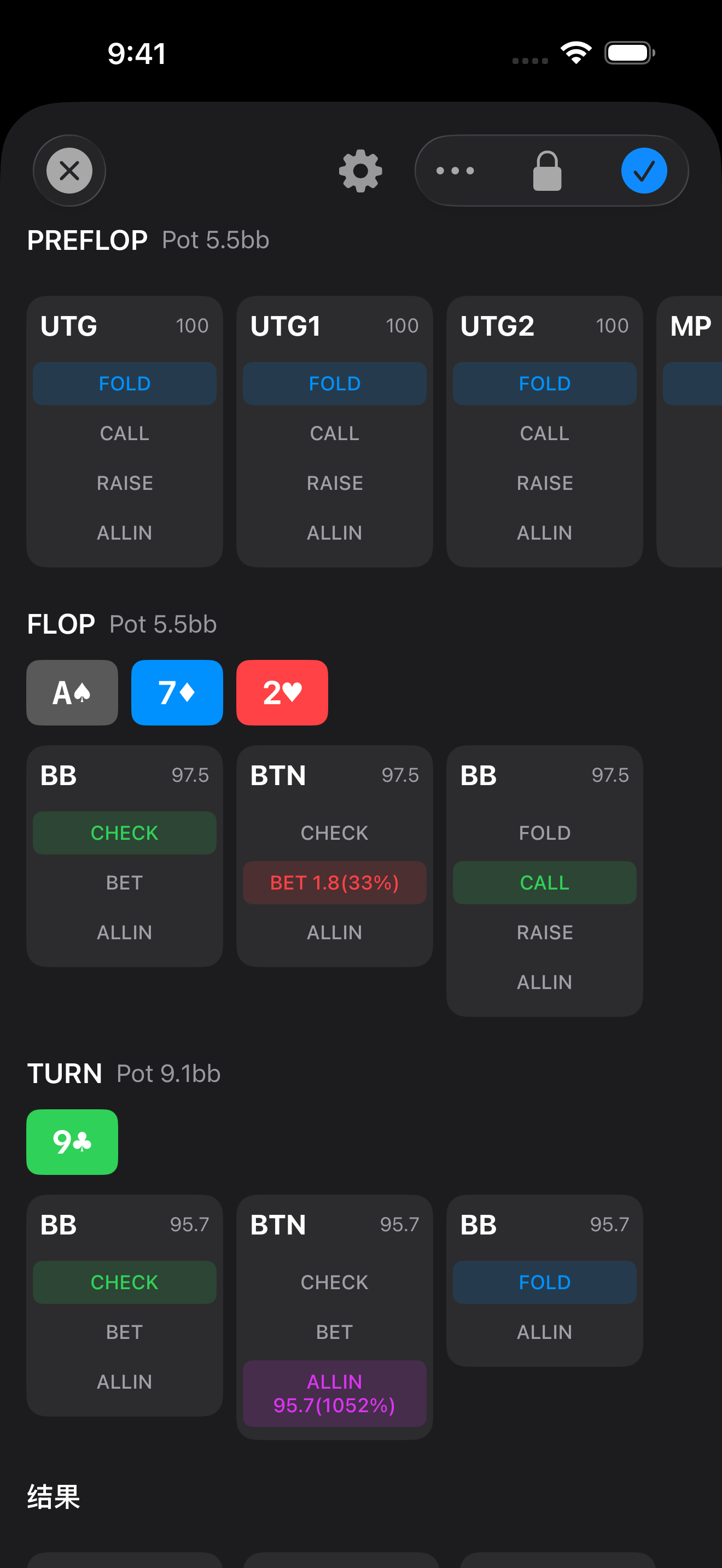Select the highlighted FOLD for BB on turn
Image resolution: width=722 pixels, height=1568 pixels.
coord(544,1282)
